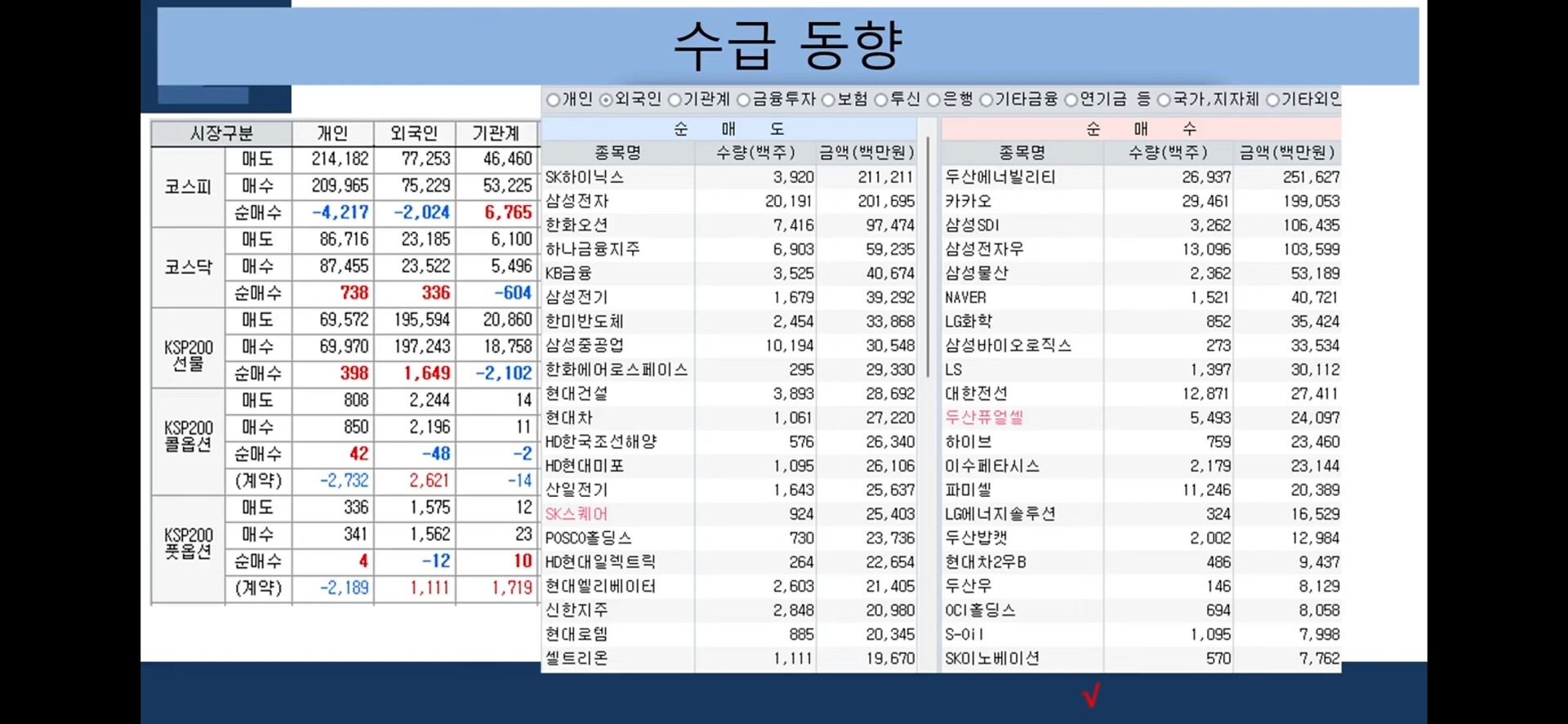Click POSCO홀딩스 in the 순매도 list

(589, 539)
